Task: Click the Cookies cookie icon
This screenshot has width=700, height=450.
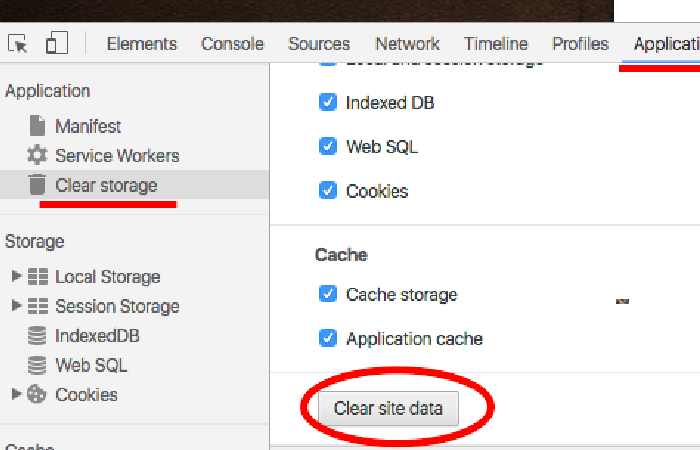Action: coord(37,394)
